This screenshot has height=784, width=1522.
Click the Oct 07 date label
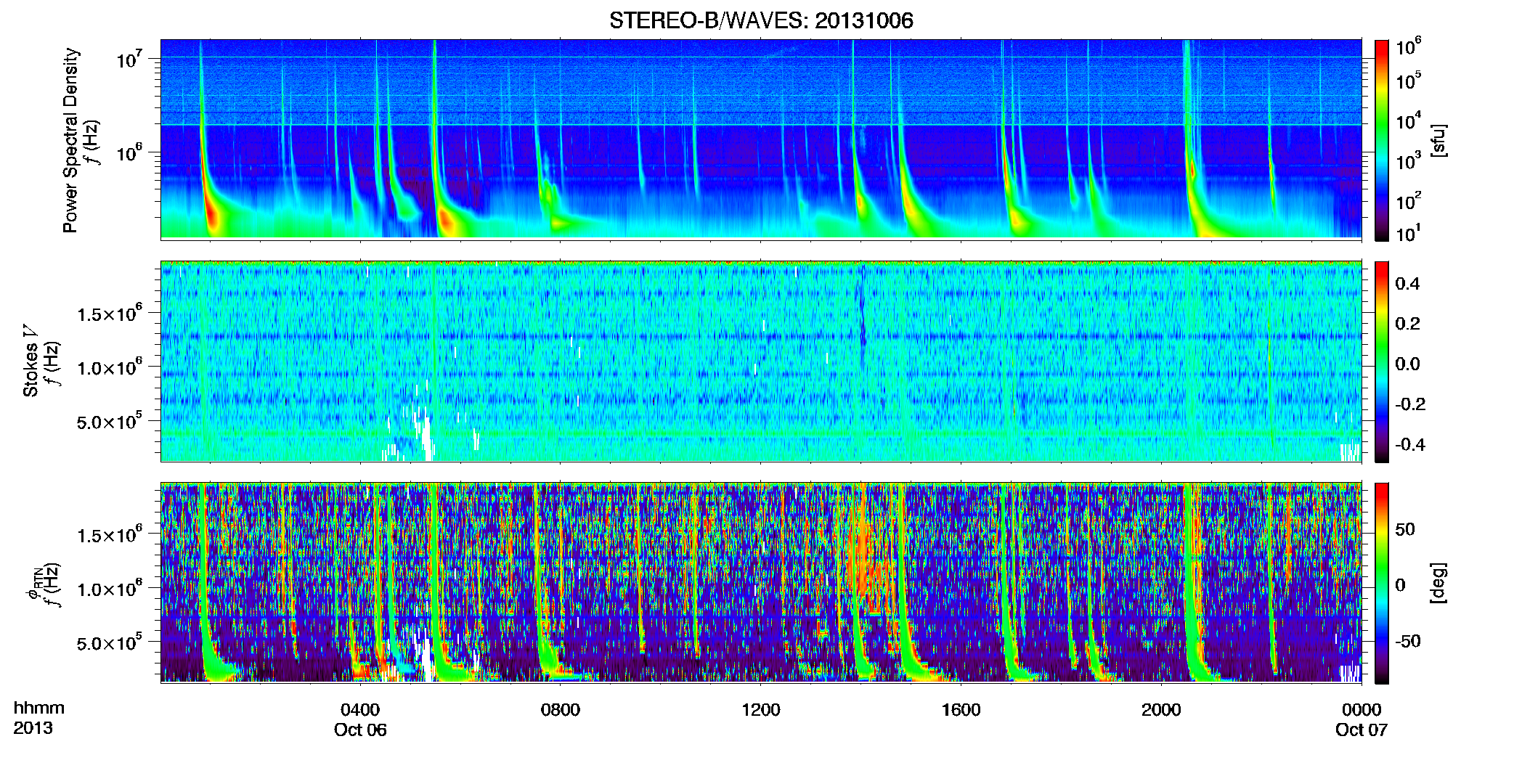[x=1362, y=730]
